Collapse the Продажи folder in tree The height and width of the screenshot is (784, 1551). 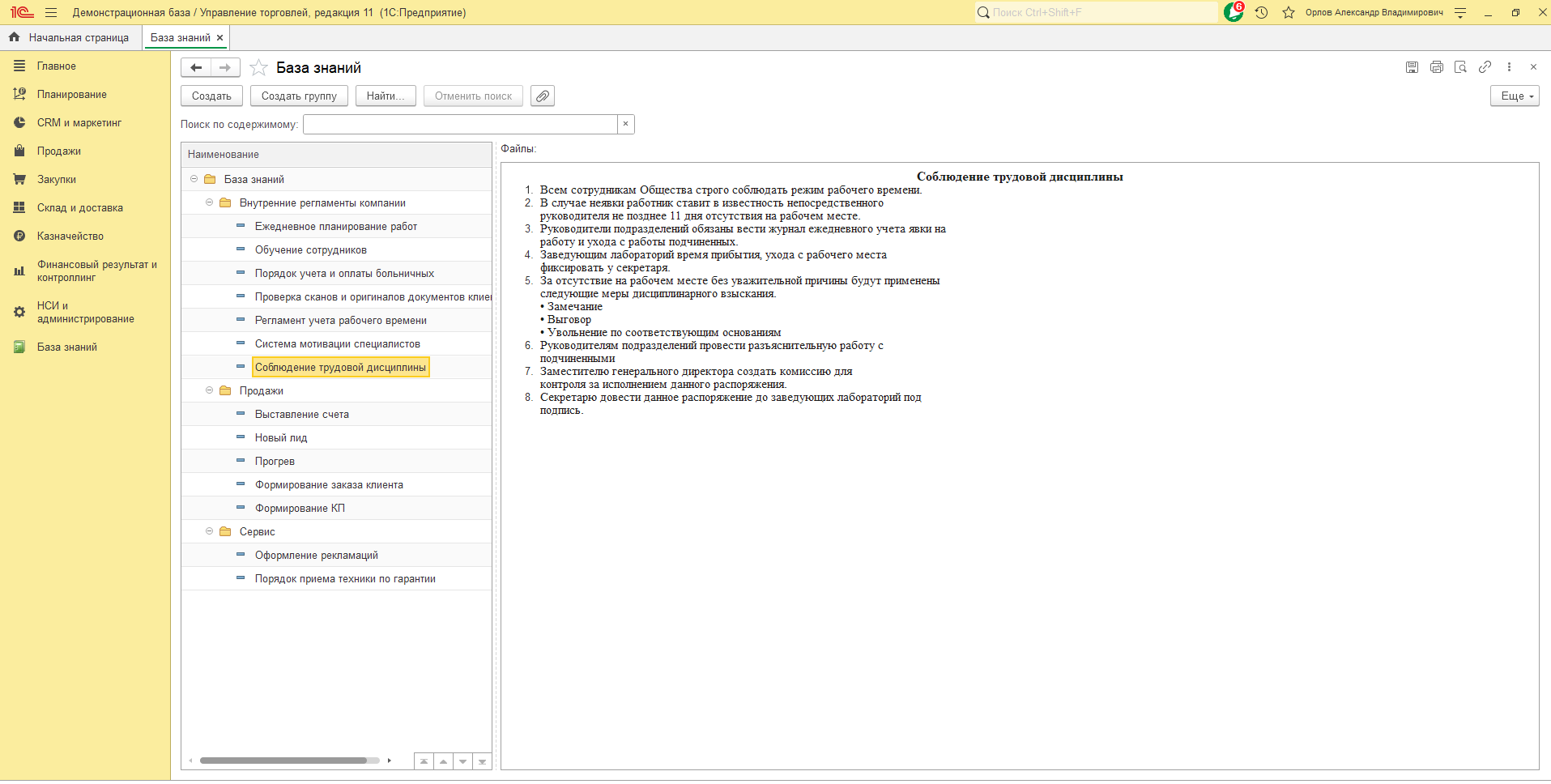pyautogui.click(x=209, y=390)
